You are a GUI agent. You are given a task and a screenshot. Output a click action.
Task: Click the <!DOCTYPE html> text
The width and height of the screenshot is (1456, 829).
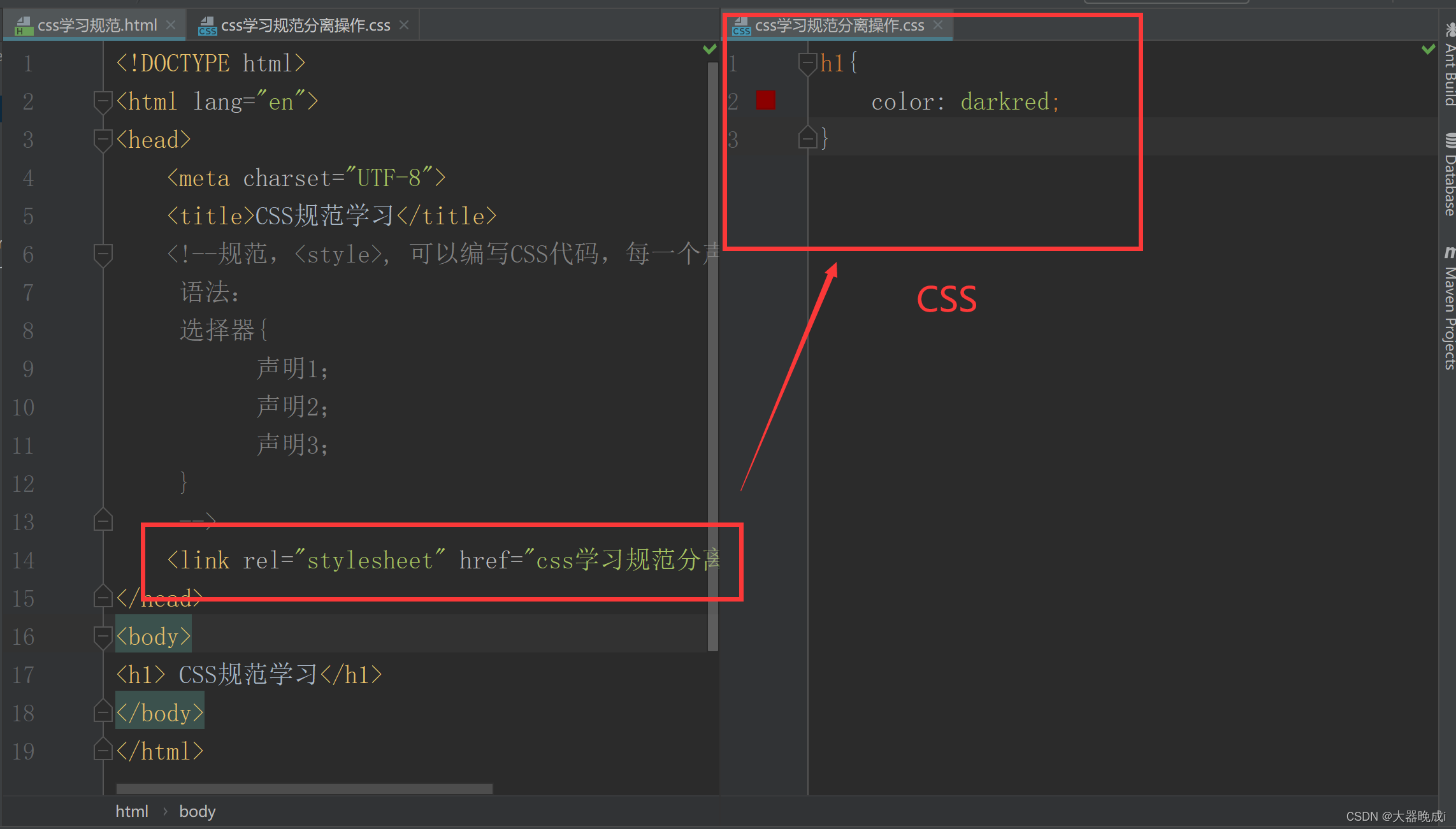click(211, 64)
